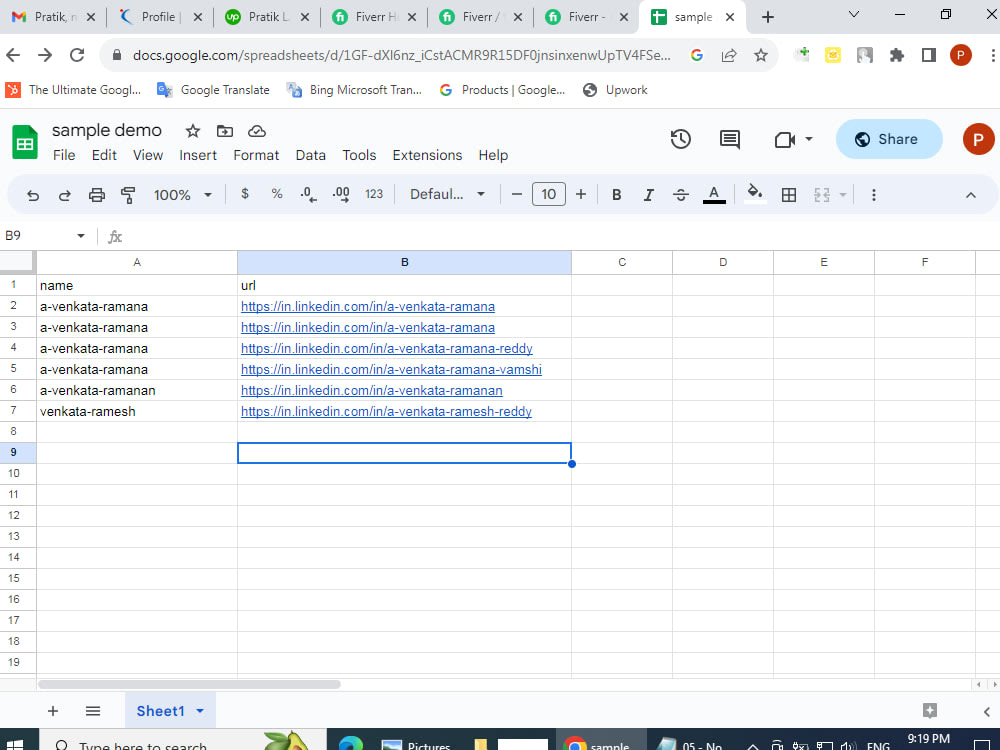Select column B header
1000x750 pixels.
tap(404, 262)
